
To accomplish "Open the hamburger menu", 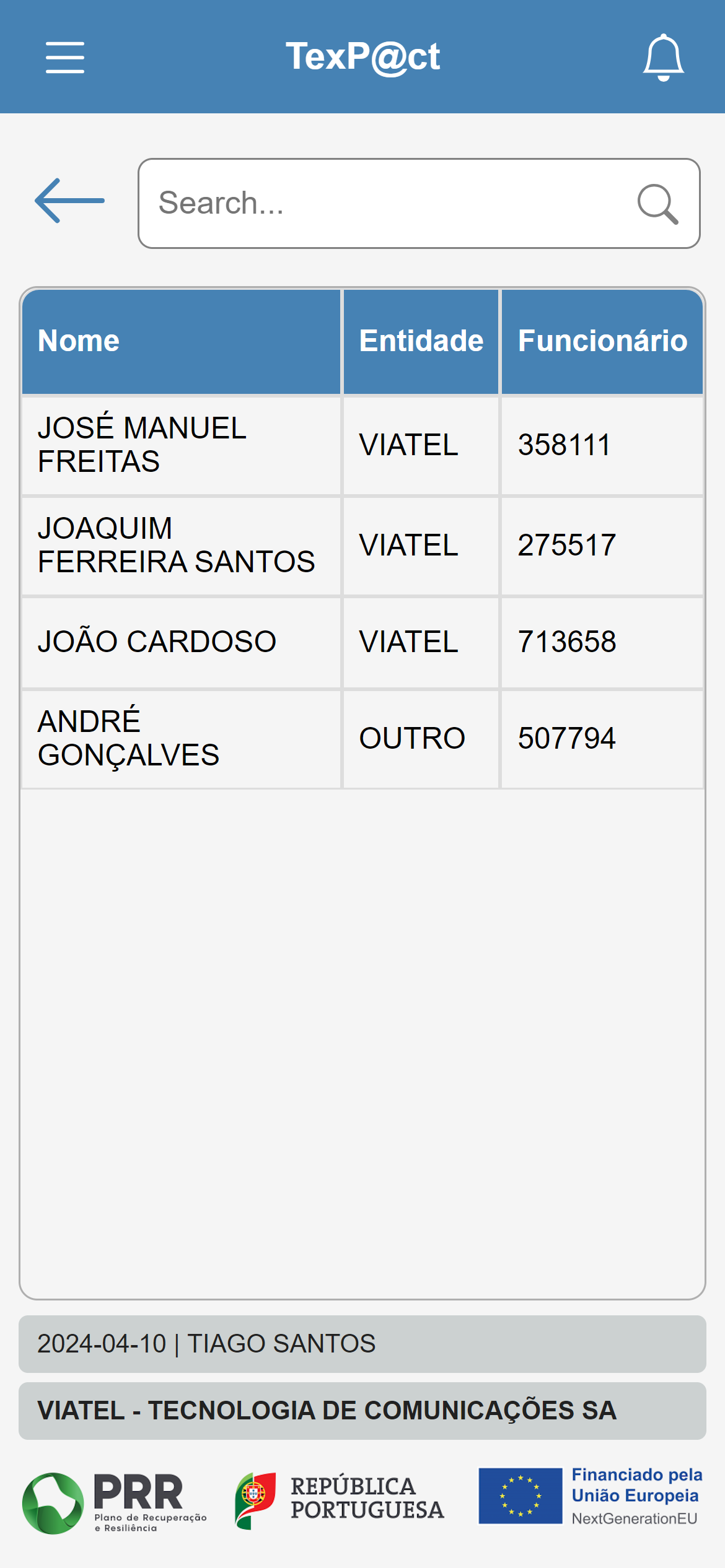I will point(65,58).
